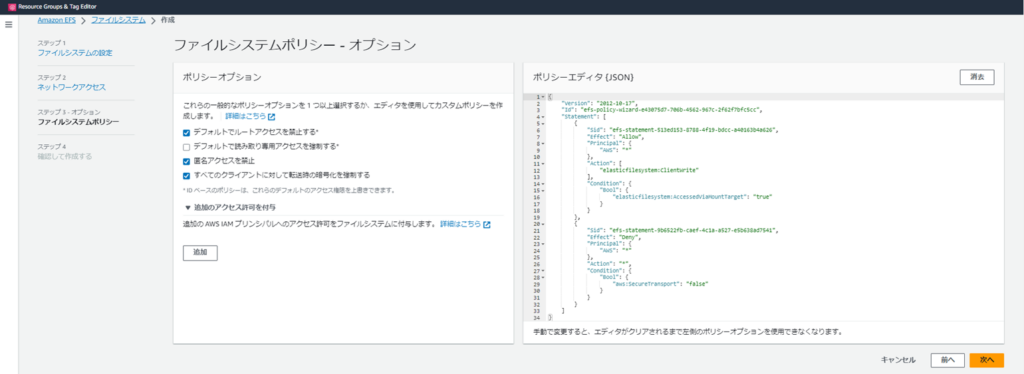Clear the policy editor with 消去 button
1024x374 pixels.
point(977,77)
